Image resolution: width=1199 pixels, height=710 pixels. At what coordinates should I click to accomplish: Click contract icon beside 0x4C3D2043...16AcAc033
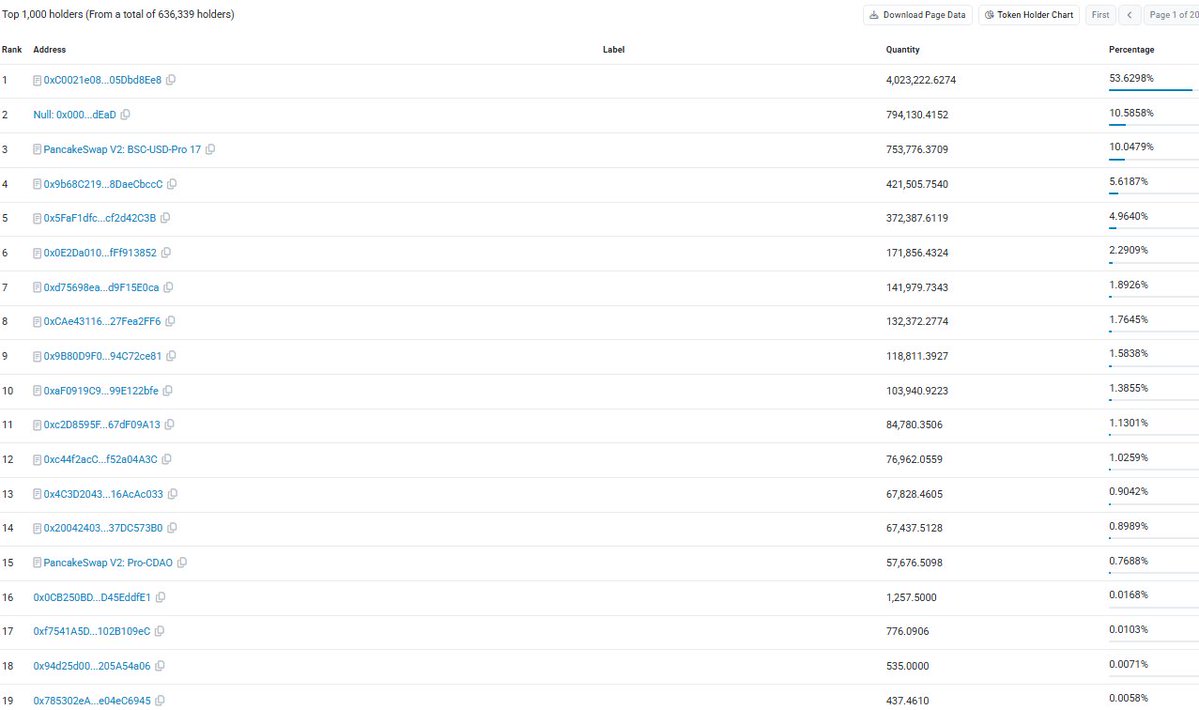click(x=37, y=494)
